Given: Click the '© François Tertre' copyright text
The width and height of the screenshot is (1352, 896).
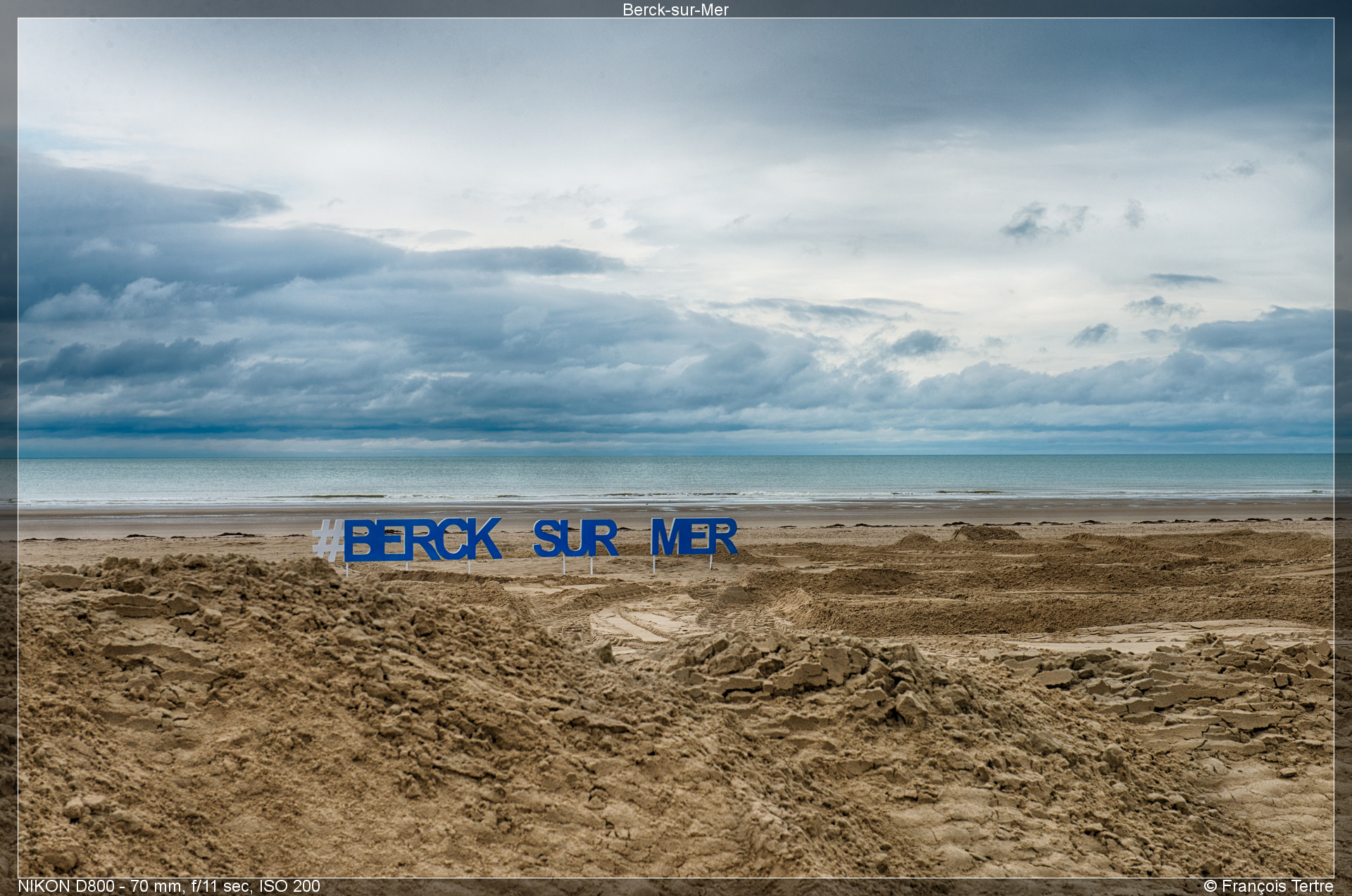Looking at the screenshot, I should point(1268,886).
